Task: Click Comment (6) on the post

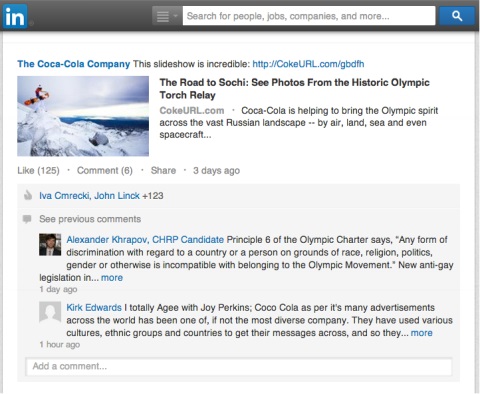Action: [105, 170]
